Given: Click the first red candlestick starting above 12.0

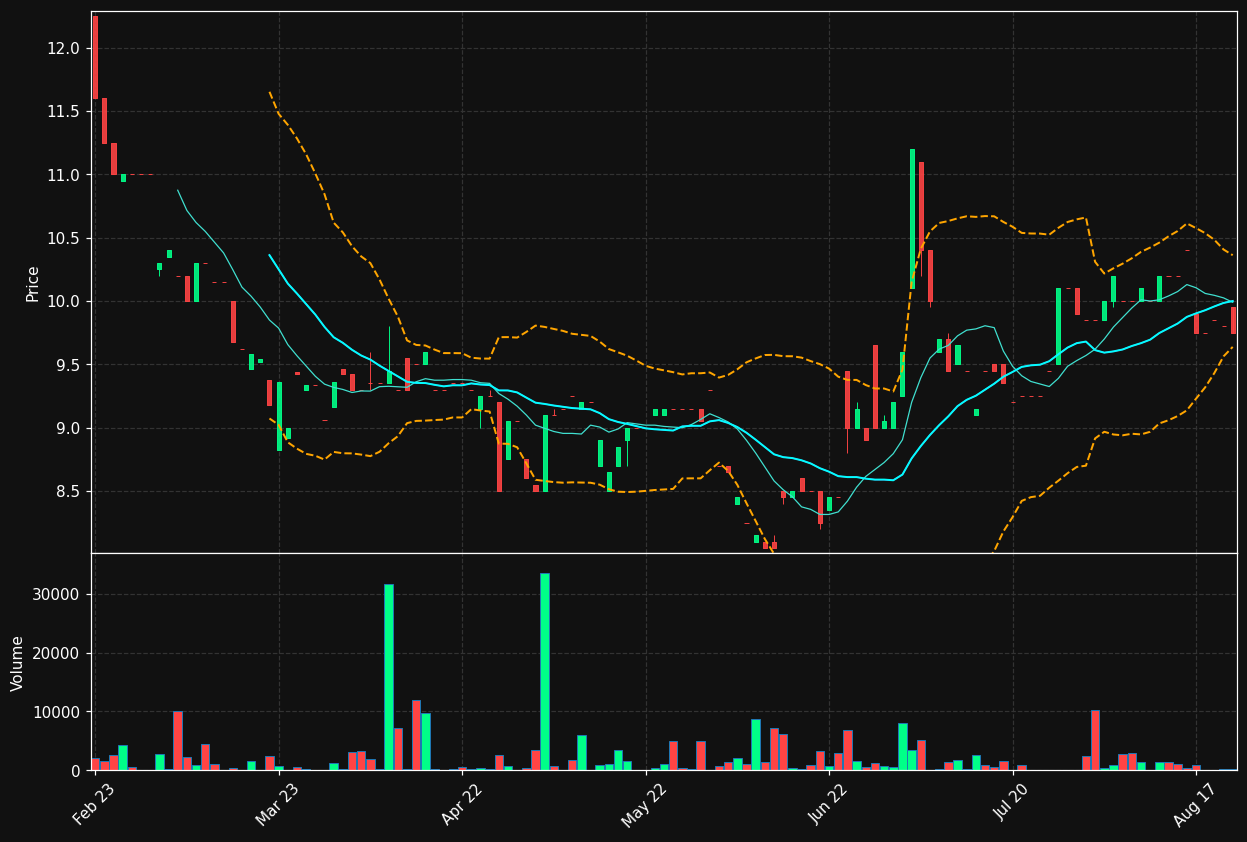Looking at the screenshot, I should click(x=95, y=57).
